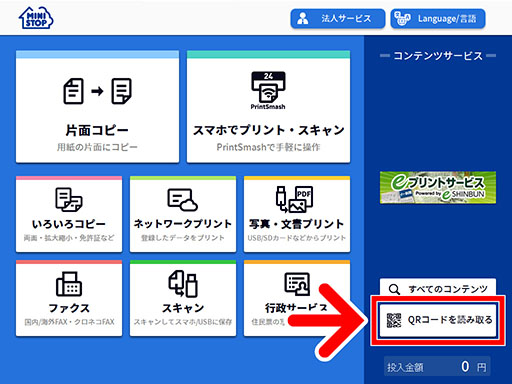Tap 両面・拡大縮小・免許証など description
Viewport: 512px width, 384px height.
[69, 238]
